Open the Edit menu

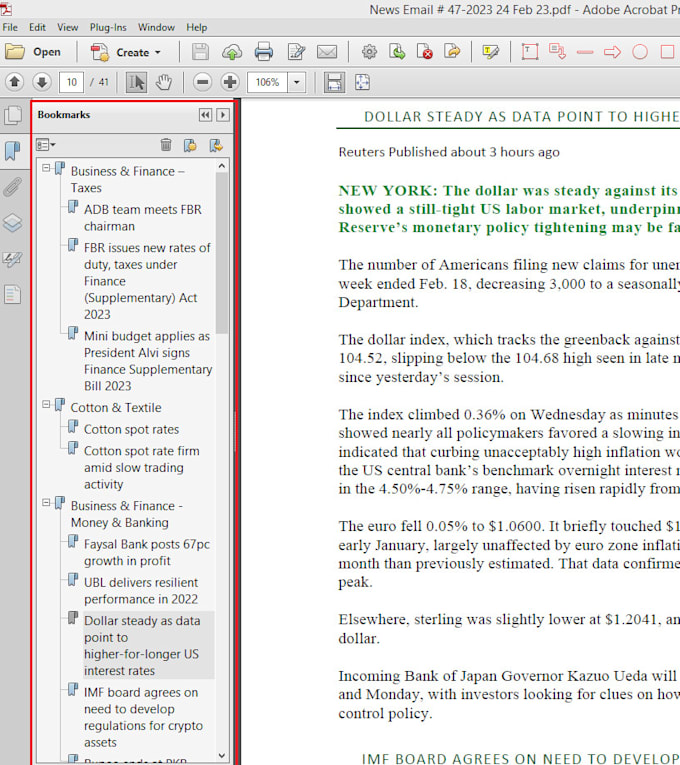37,27
